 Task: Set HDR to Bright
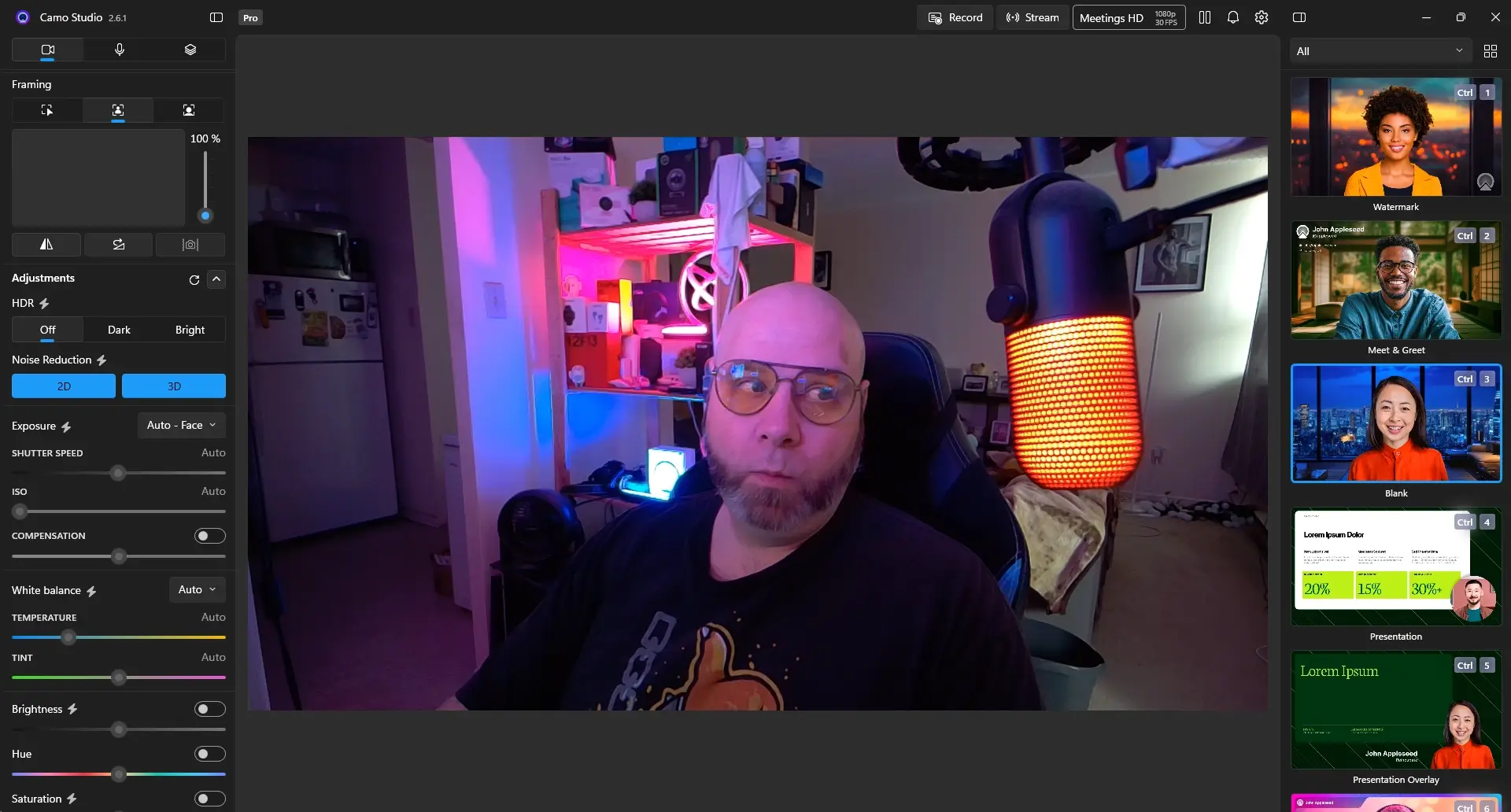(x=190, y=330)
